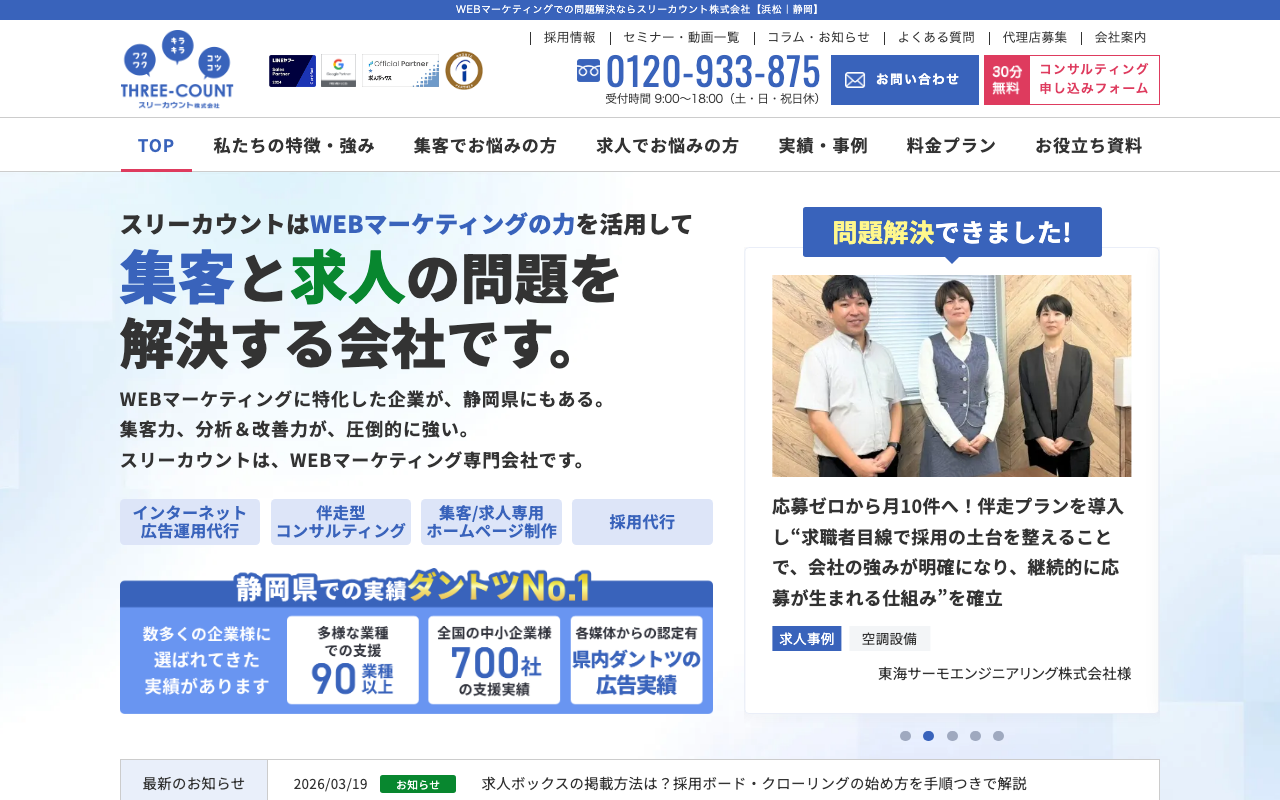The width and height of the screenshot is (1280, 800).
Task: Go to the 料金プラン page
Action: [951, 145]
